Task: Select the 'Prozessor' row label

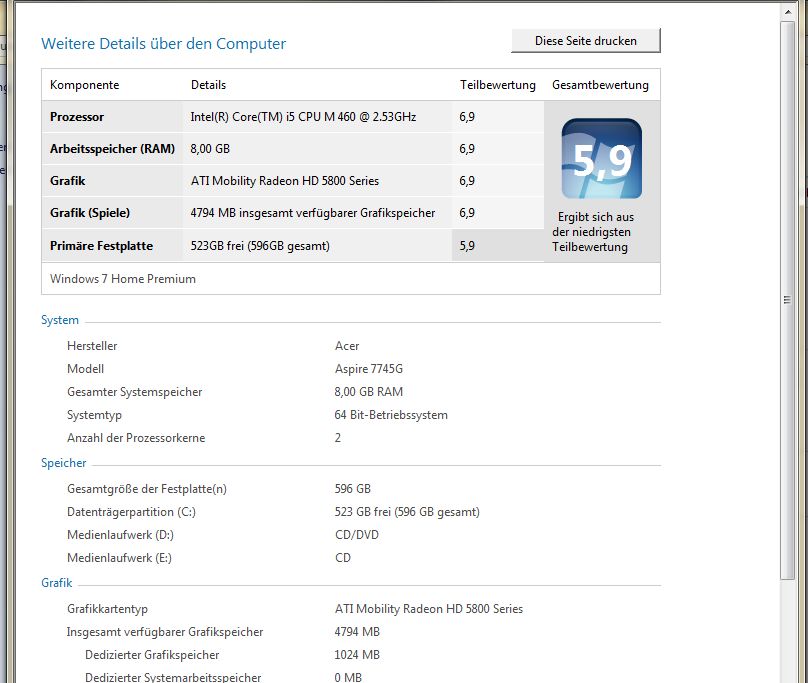Action: point(77,117)
